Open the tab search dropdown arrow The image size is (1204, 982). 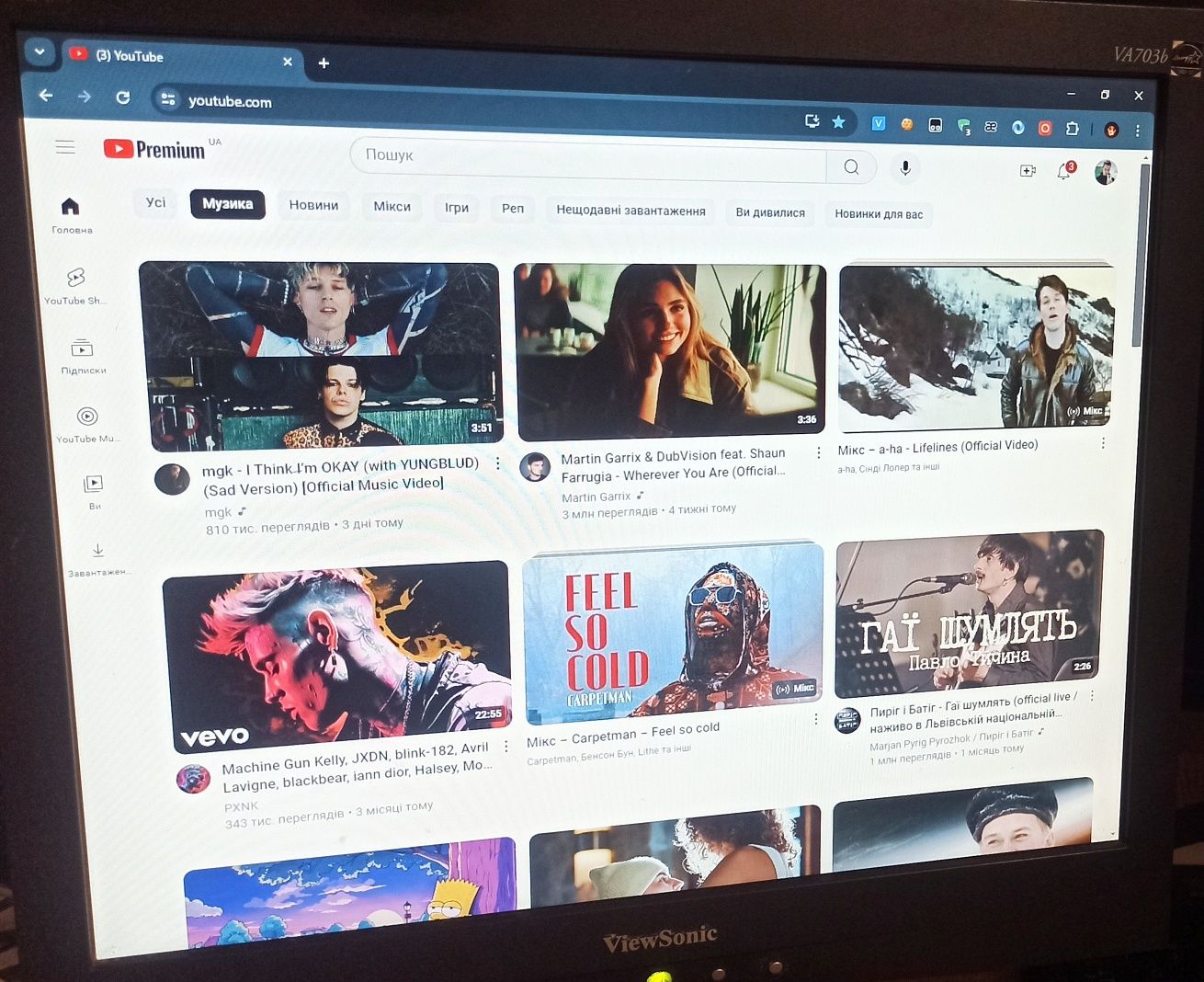[x=40, y=51]
